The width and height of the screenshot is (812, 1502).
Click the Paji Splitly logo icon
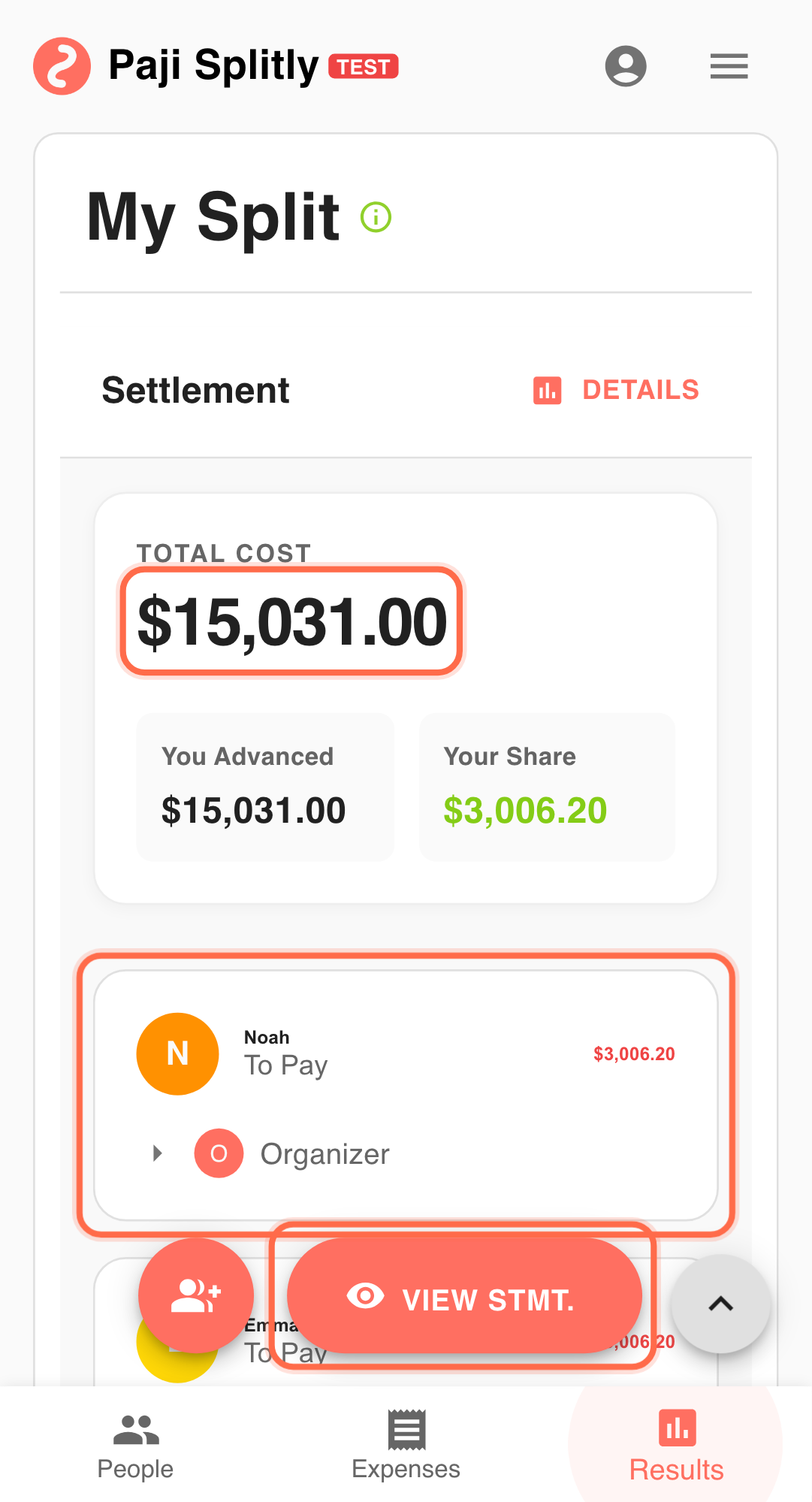pyautogui.click(x=62, y=66)
